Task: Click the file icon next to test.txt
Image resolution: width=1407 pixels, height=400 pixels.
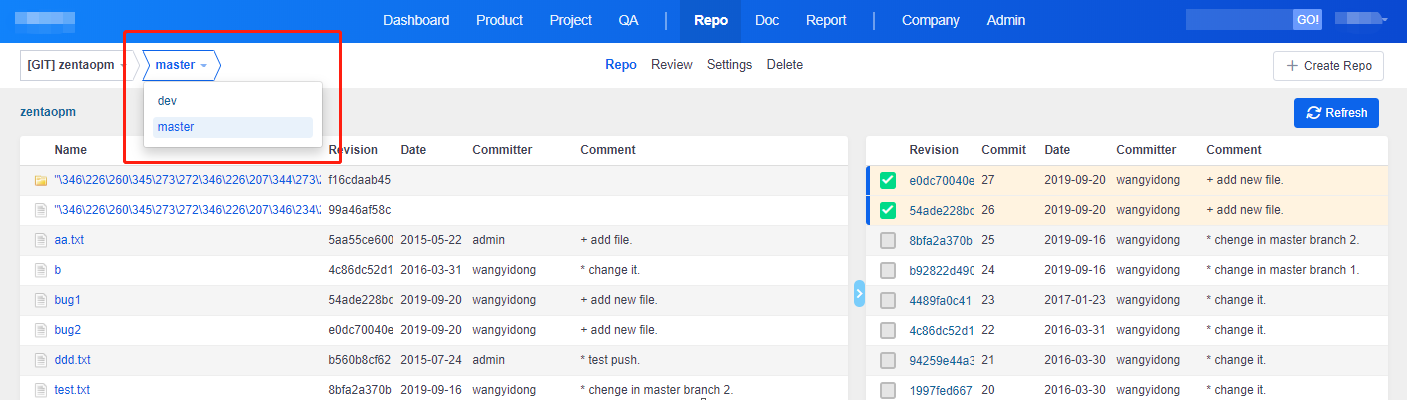Action: pyautogui.click(x=41, y=390)
